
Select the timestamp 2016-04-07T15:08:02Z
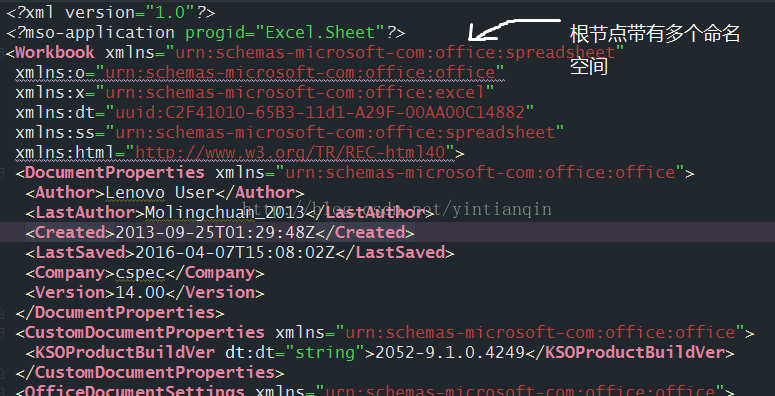coord(235,253)
